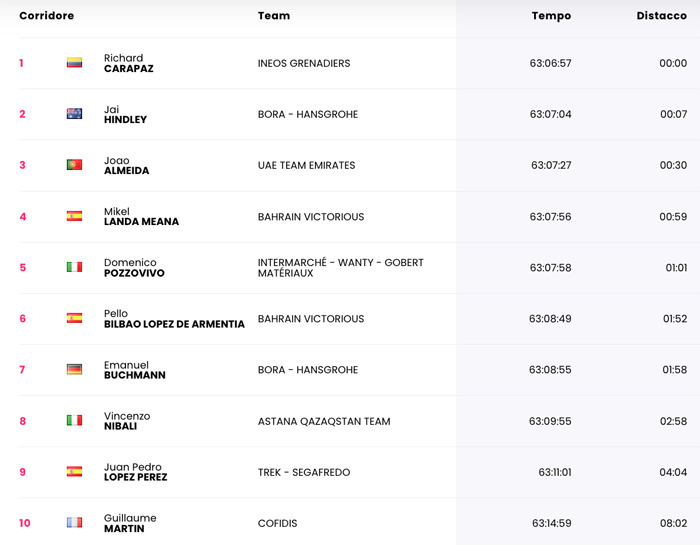Open Richard Carapaz rider name
This screenshot has height=545, width=700.
click(128, 63)
